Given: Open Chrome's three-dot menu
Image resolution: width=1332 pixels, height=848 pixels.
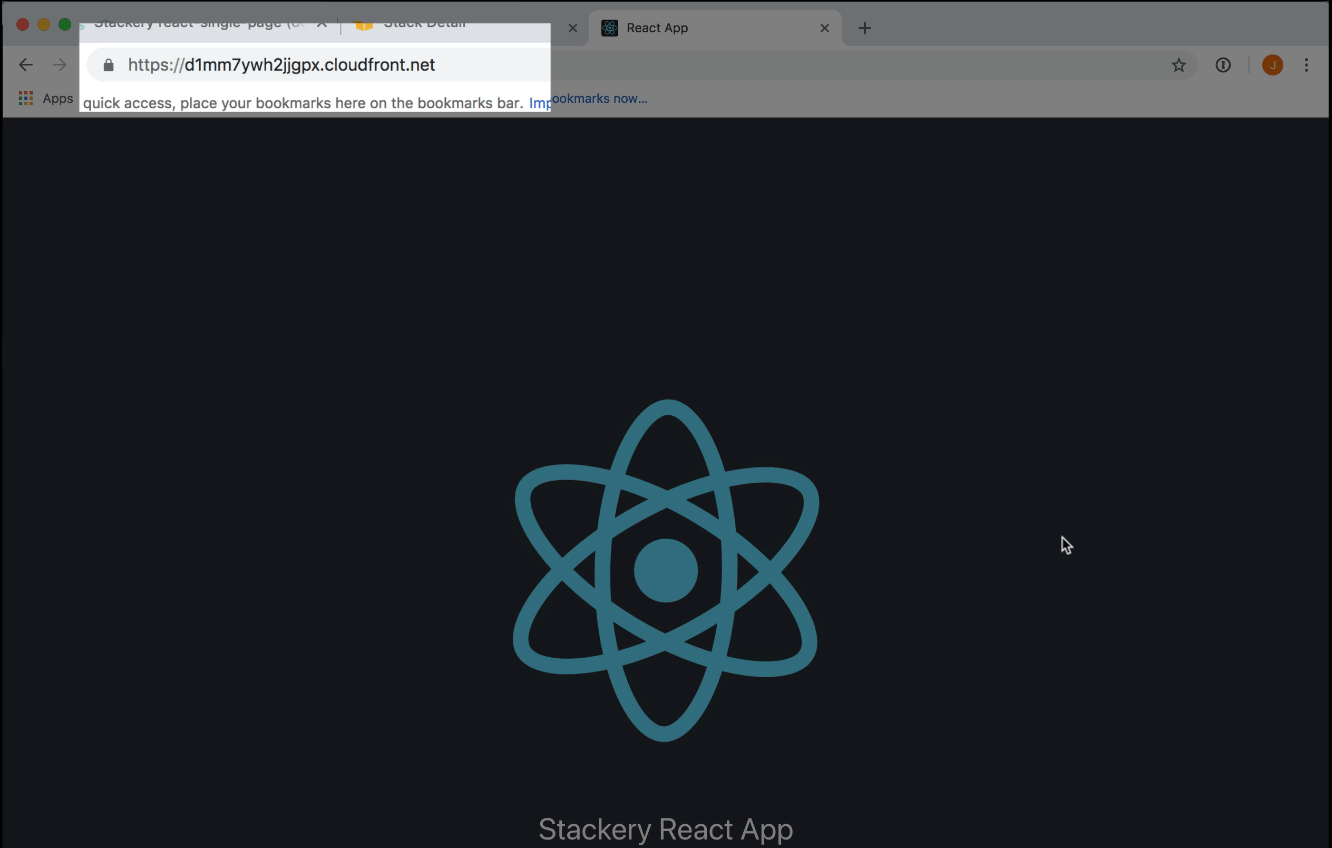Looking at the screenshot, I should 1306,65.
